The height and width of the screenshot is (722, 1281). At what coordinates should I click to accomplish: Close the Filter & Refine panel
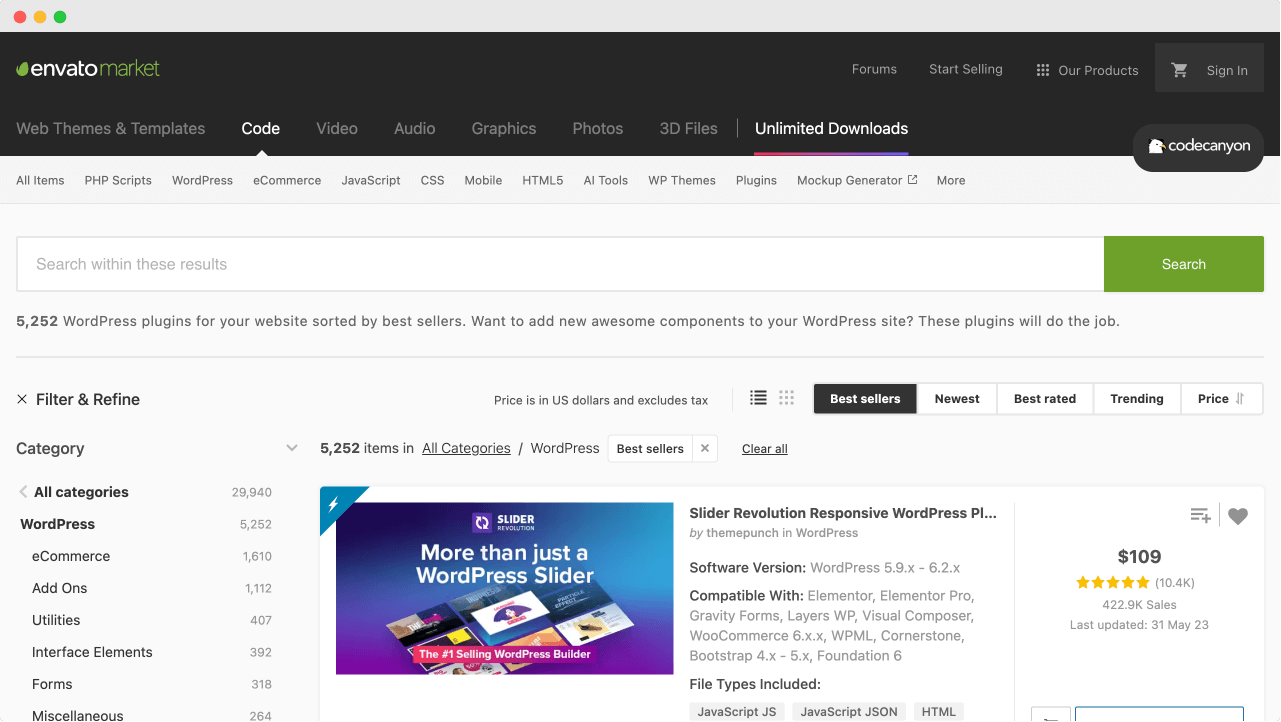point(22,399)
